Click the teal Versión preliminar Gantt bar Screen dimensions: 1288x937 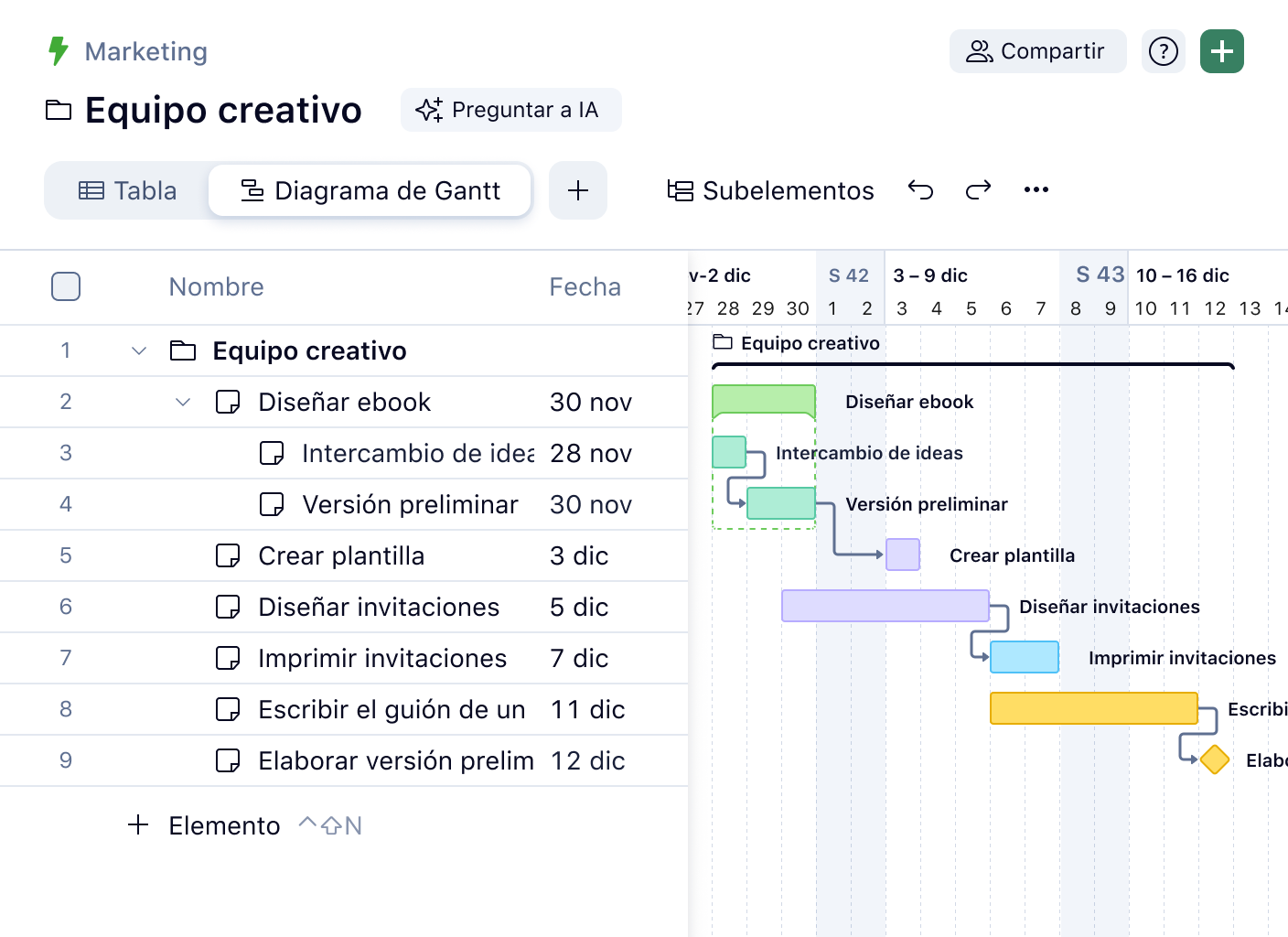[781, 503]
